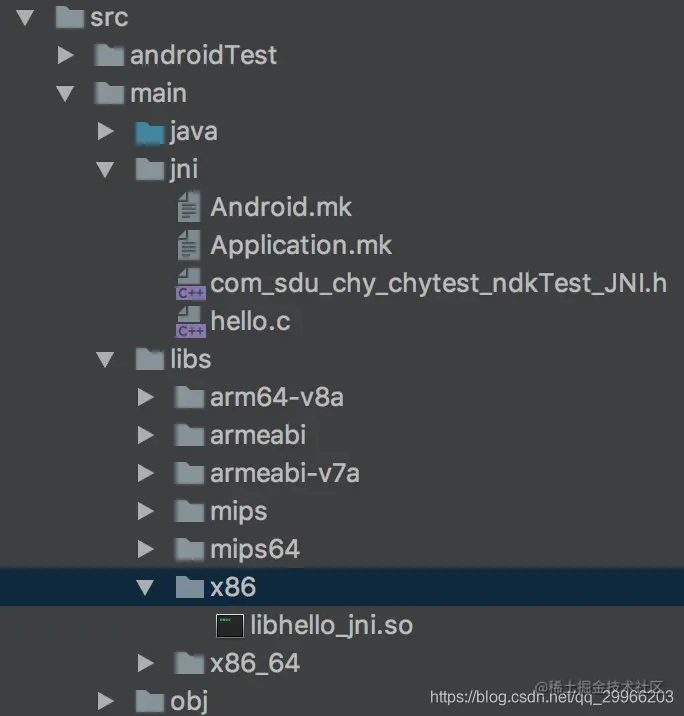The image size is (684, 716).
Task: Click the armeabi folder icon
Action: (x=189, y=435)
